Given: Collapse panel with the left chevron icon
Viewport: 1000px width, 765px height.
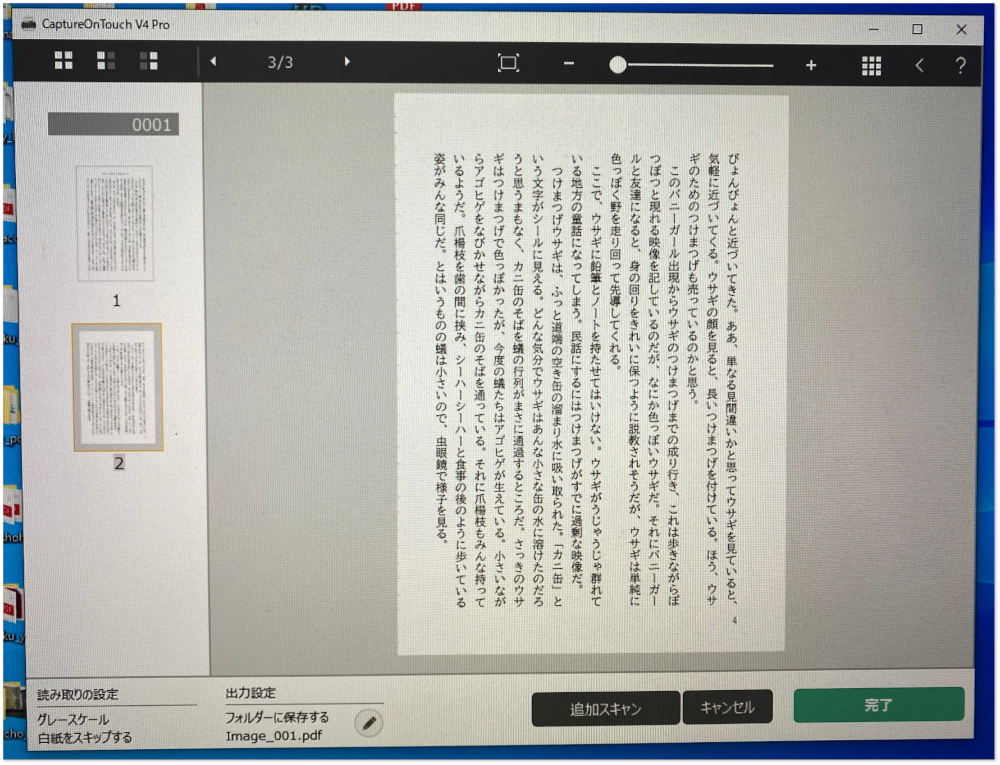Looking at the screenshot, I should tap(919, 66).
